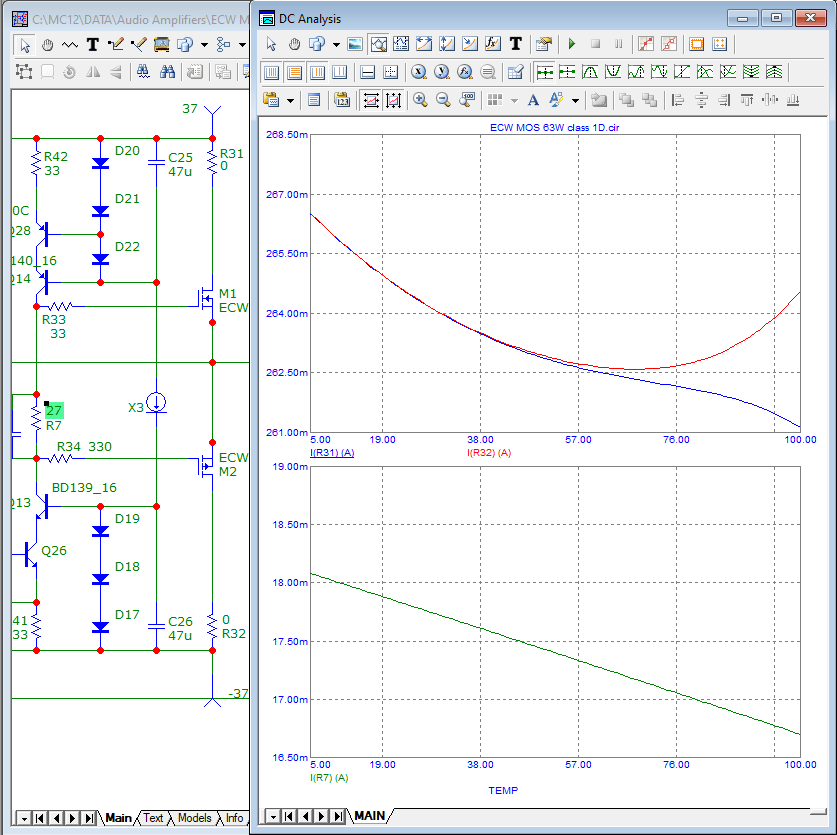Click I(R7) (A) green plot label
The width and height of the screenshot is (837, 835).
coord(329,778)
